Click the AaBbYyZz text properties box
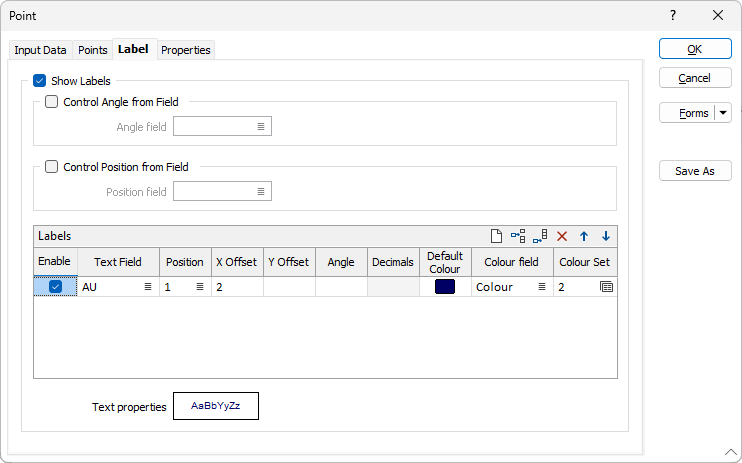This screenshot has height=463, width=742. pos(216,406)
